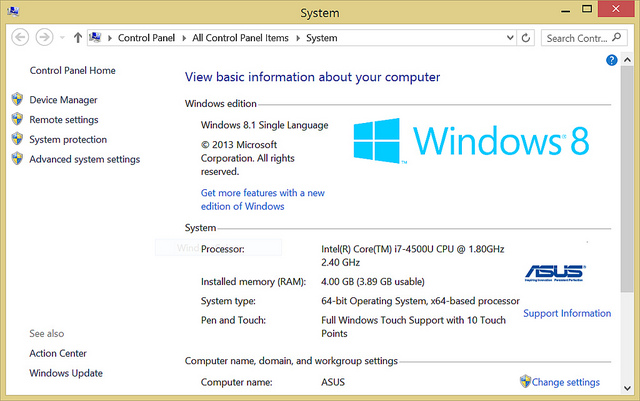Select All Control Panel Items breadcrumb

(240, 38)
